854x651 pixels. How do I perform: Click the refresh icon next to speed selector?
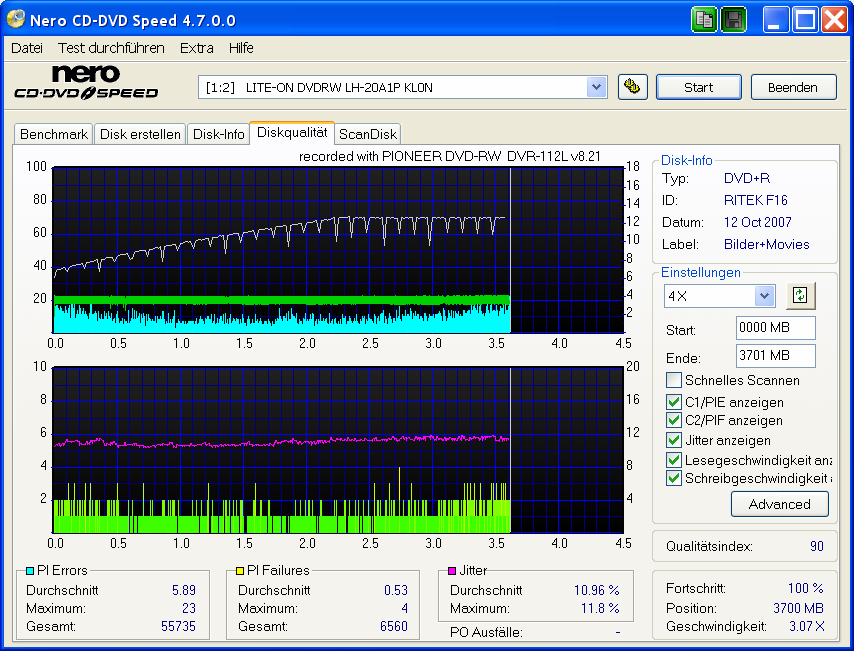point(800,295)
